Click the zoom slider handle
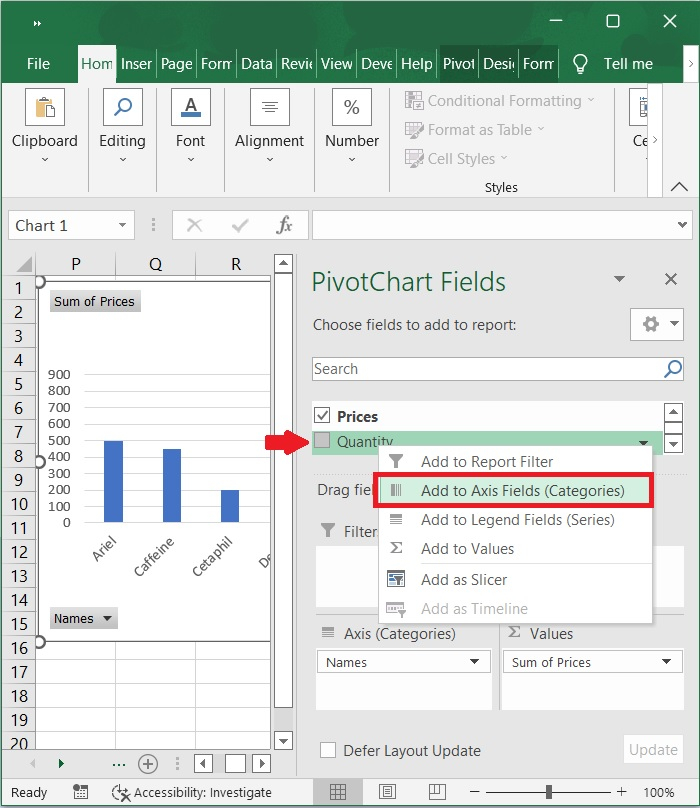The image size is (700, 808). pos(549,792)
